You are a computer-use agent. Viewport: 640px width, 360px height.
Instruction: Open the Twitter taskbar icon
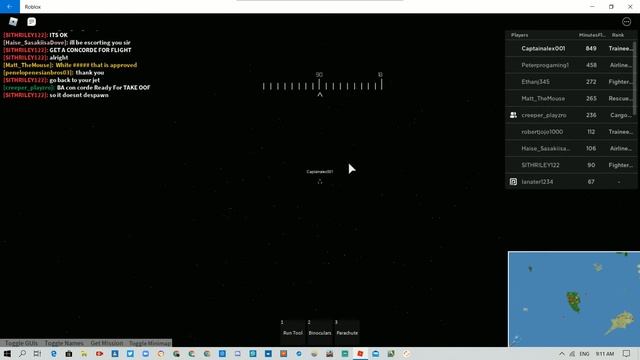tap(130, 353)
